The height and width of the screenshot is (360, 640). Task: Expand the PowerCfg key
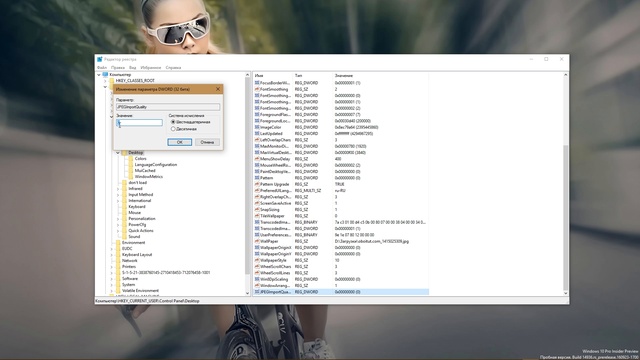(x=118, y=224)
